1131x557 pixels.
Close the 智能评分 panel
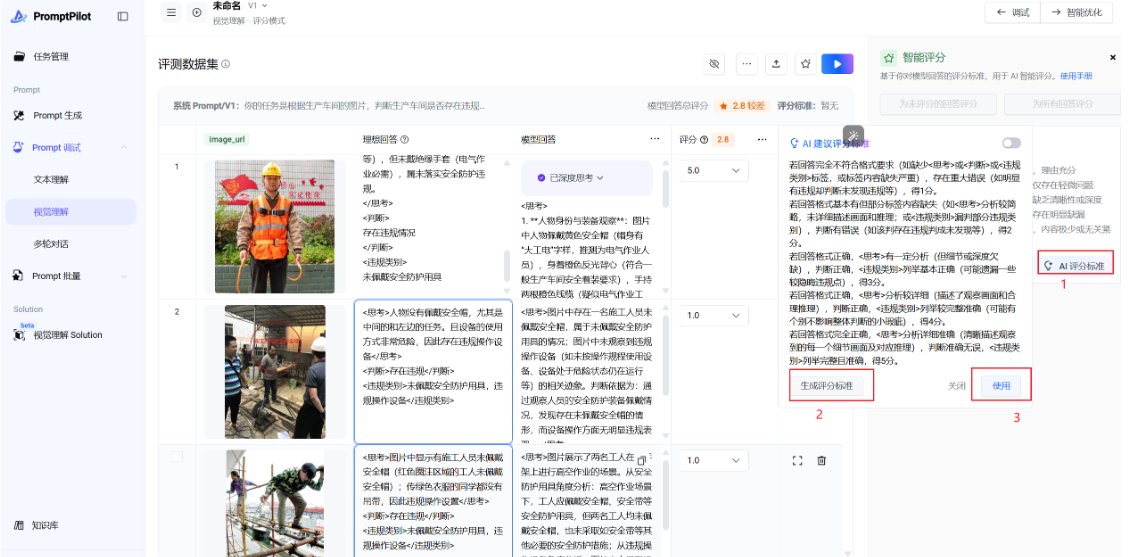point(1113,58)
